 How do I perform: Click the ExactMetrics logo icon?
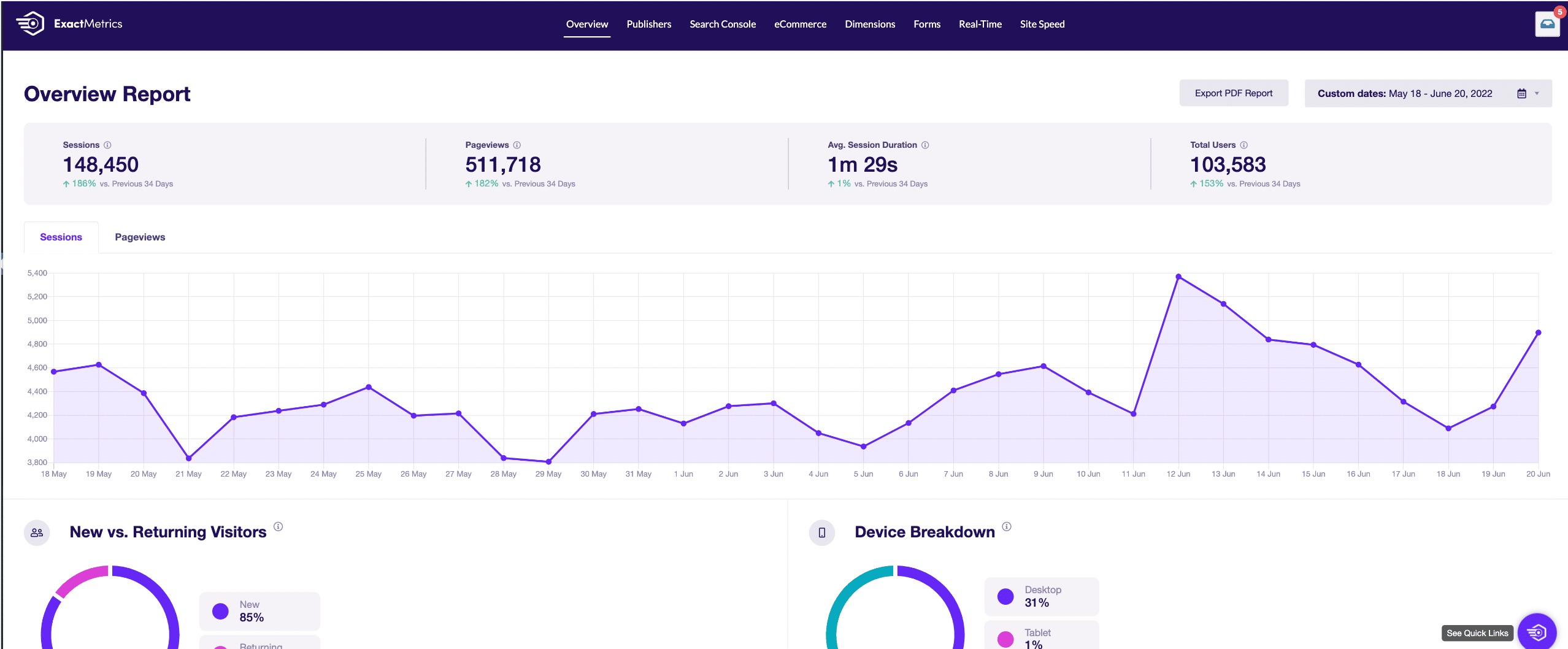point(29,24)
